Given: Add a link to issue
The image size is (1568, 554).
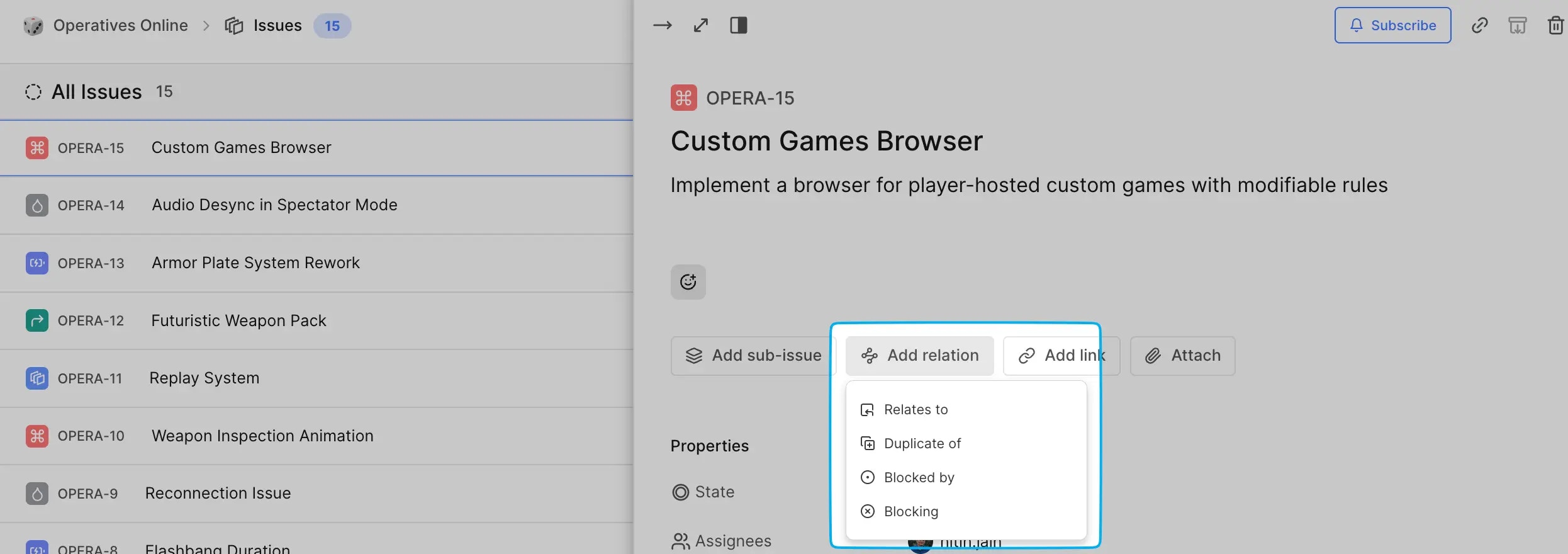Looking at the screenshot, I should [1061, 356].
